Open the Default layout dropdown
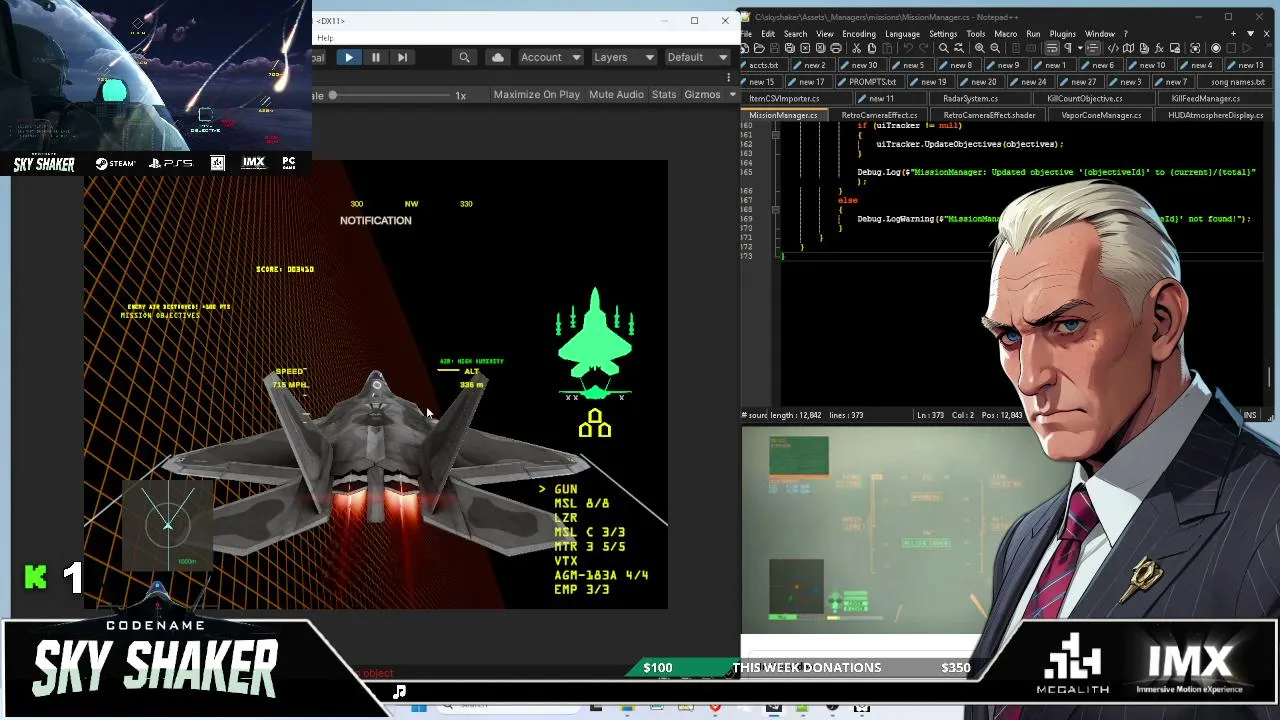The width and height of the screenshot is (1280, 720). pos(698,58)
